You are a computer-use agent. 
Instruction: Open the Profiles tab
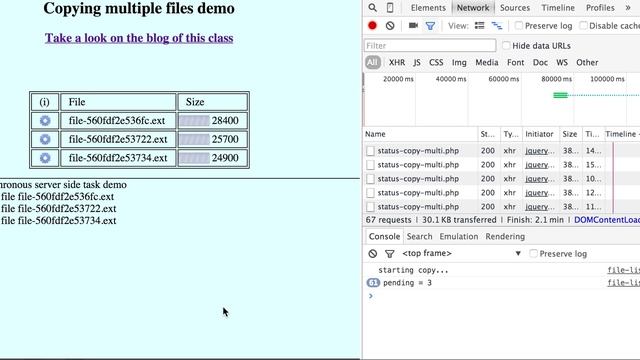click(x=600, y=8)
